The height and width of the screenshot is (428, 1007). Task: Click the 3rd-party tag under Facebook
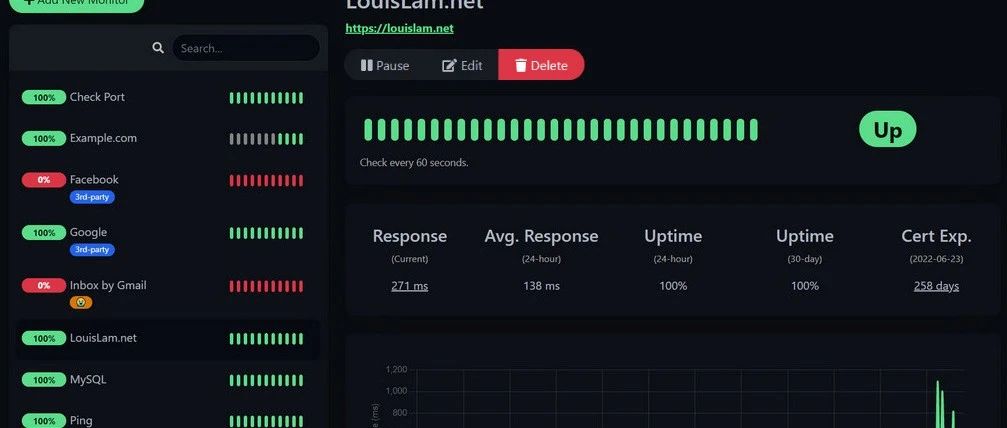pyautogui.click(x=92, y=197)
